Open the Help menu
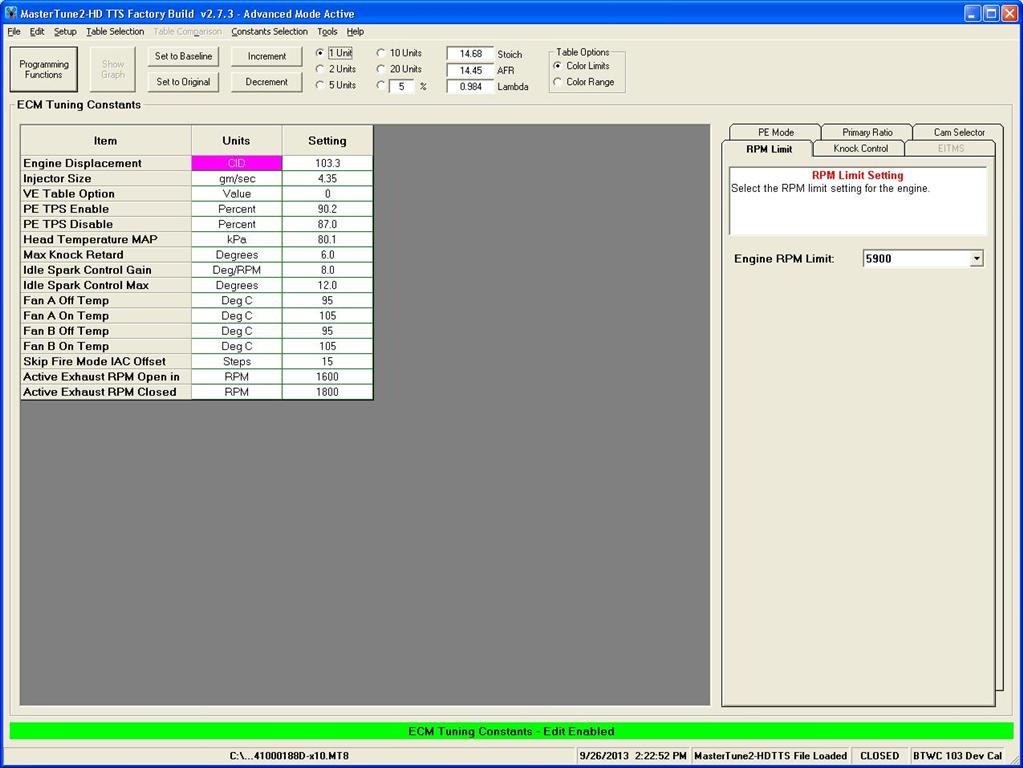 point(356,31)
